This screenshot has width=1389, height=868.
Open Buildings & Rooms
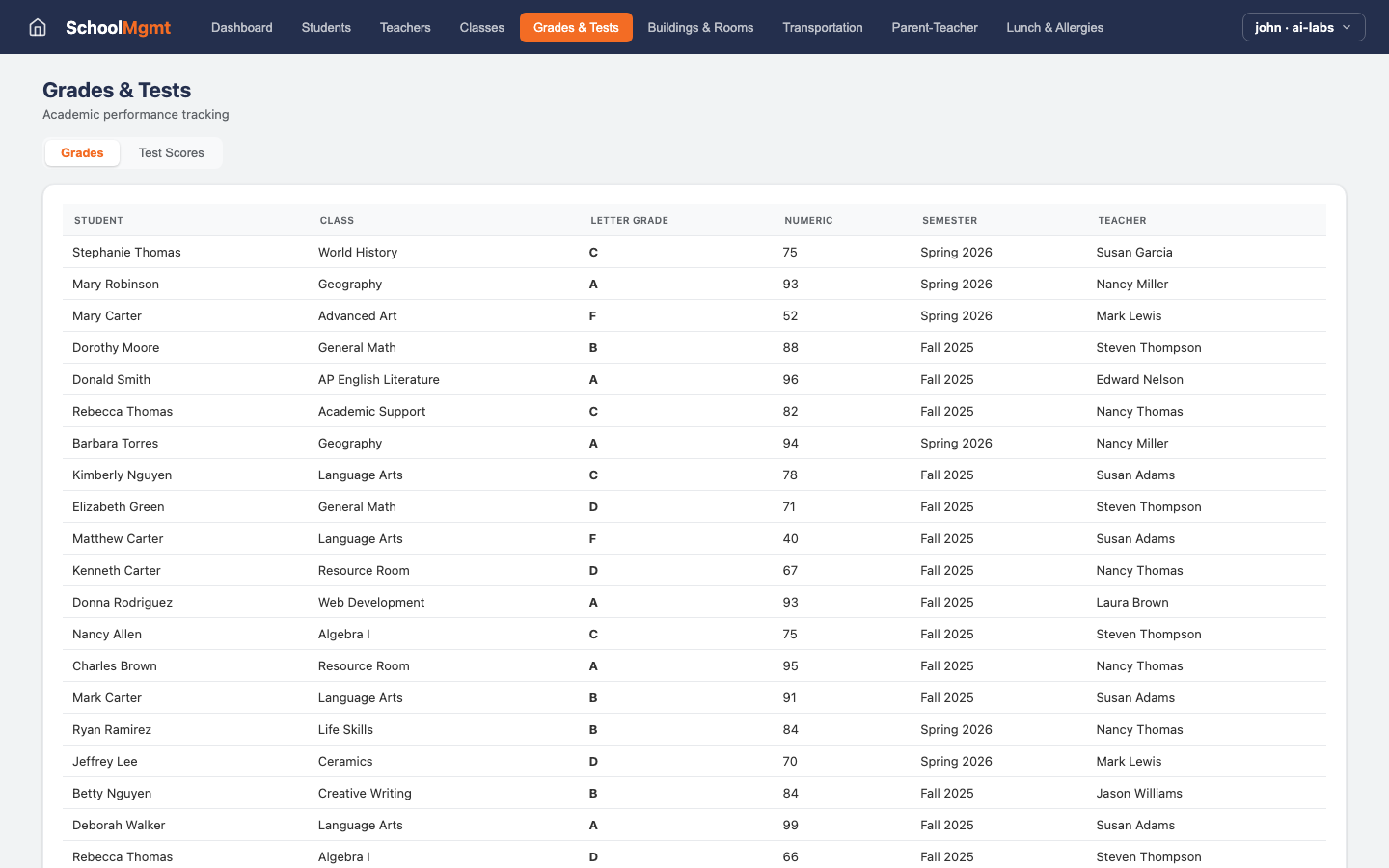(x=700, y=27)
